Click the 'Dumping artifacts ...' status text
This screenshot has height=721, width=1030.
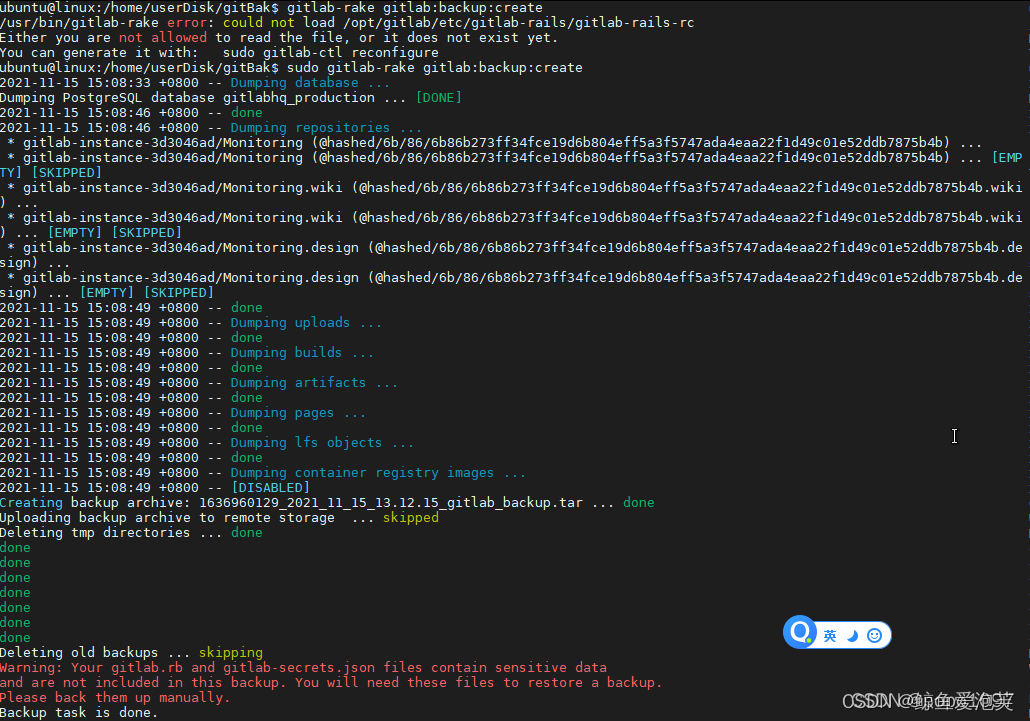314,383
